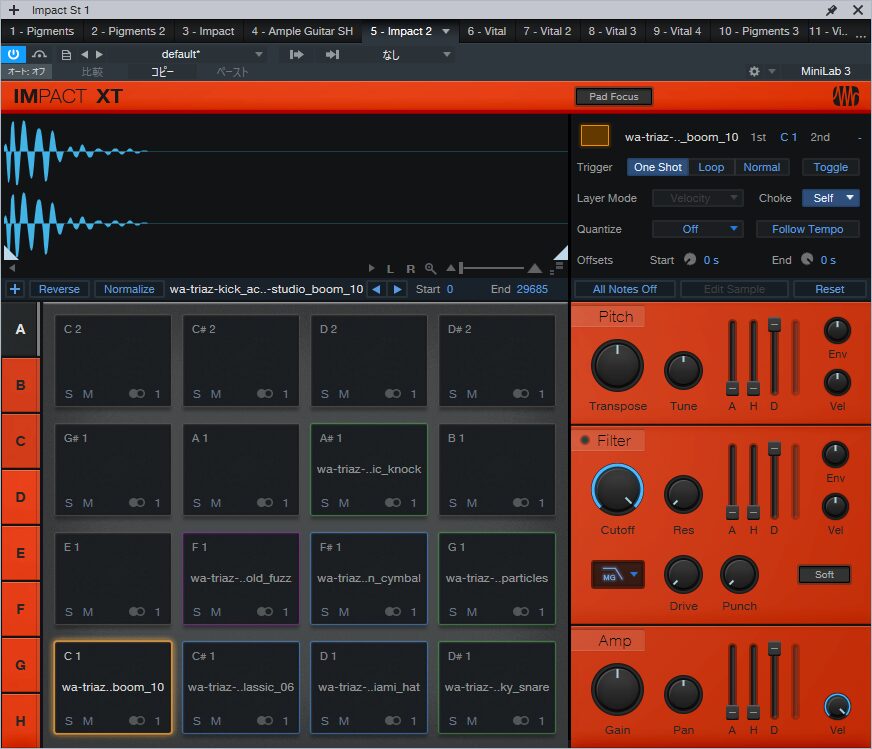Expand the default preset dropdown
The image size is (872, 749).
pyautogui.click(x=259, y=54)
